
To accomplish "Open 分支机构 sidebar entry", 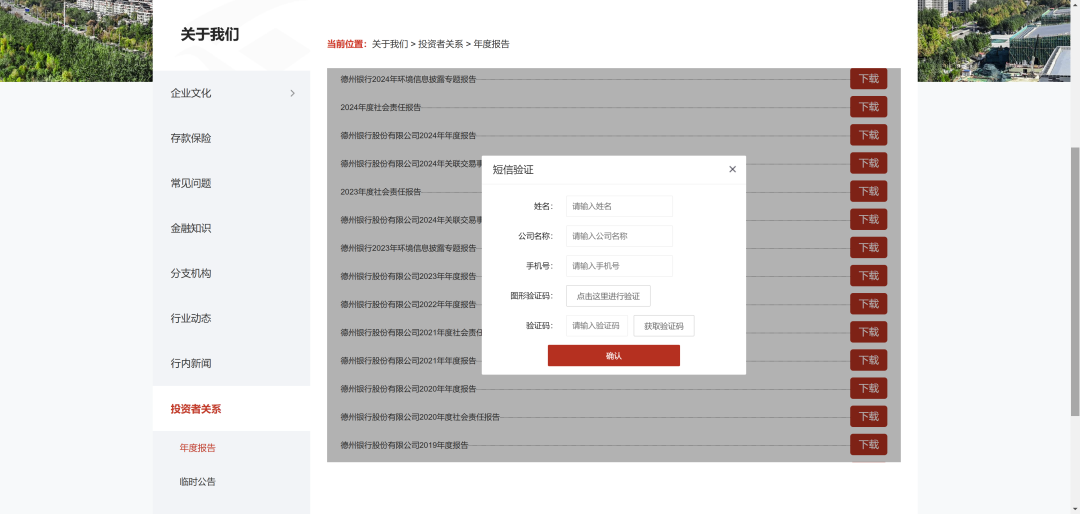I will point(191,274).
